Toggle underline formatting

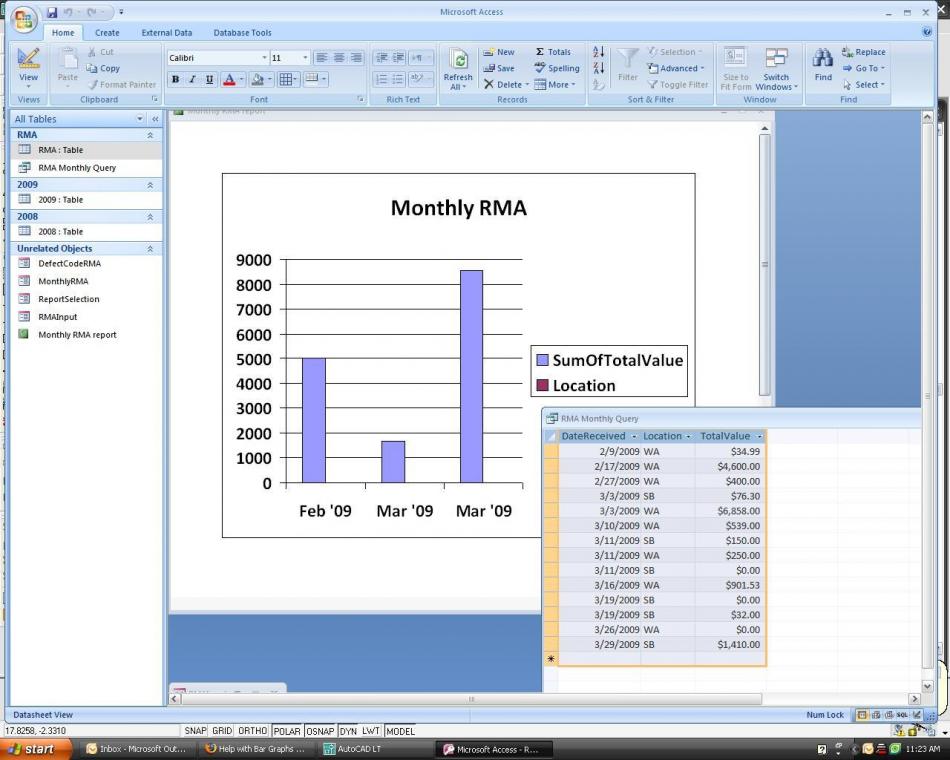click(x=210, y=79)
